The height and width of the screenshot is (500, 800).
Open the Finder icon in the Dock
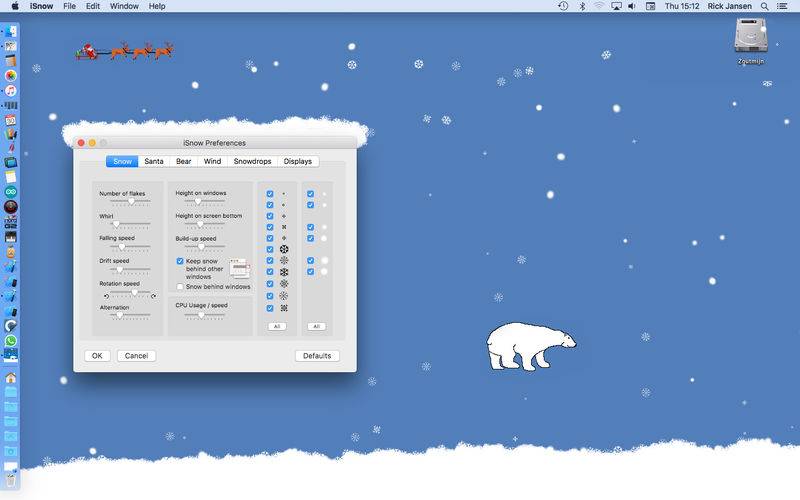click(x=11, y=31)
